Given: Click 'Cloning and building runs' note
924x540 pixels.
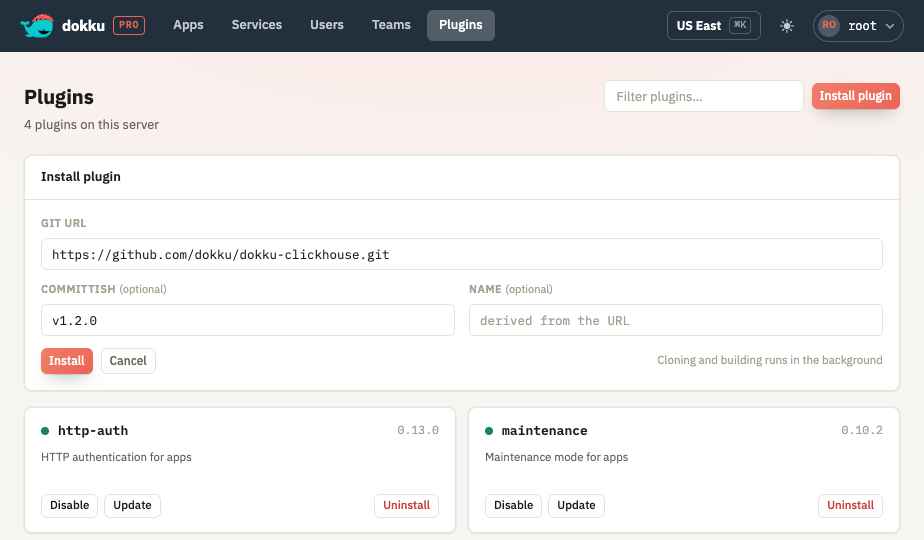Looking at the screenshot, I should [770, 360].
